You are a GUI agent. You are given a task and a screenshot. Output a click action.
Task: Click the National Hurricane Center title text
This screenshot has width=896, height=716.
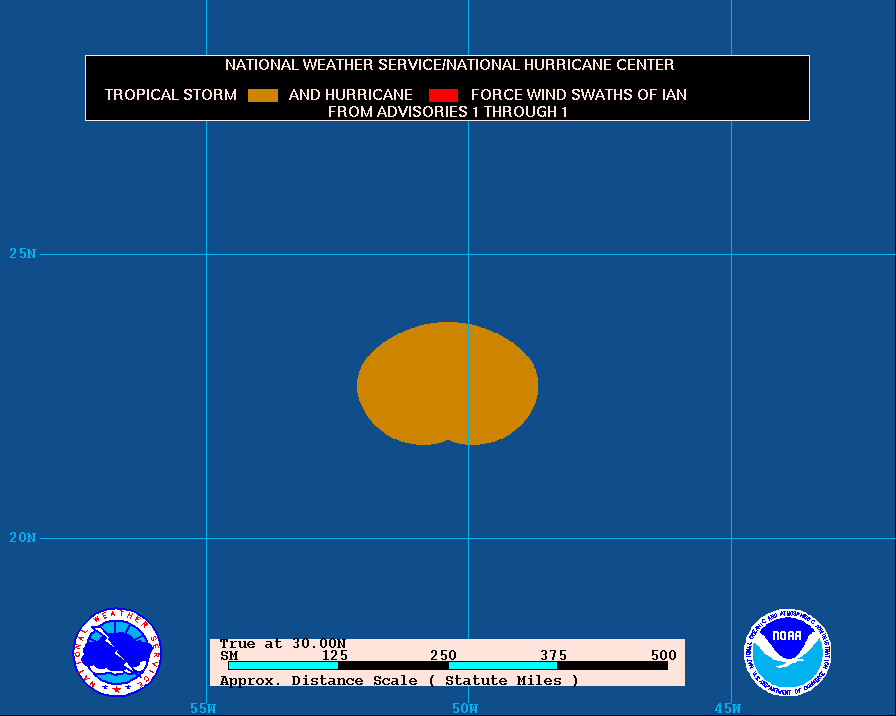(x=449, y=65)
